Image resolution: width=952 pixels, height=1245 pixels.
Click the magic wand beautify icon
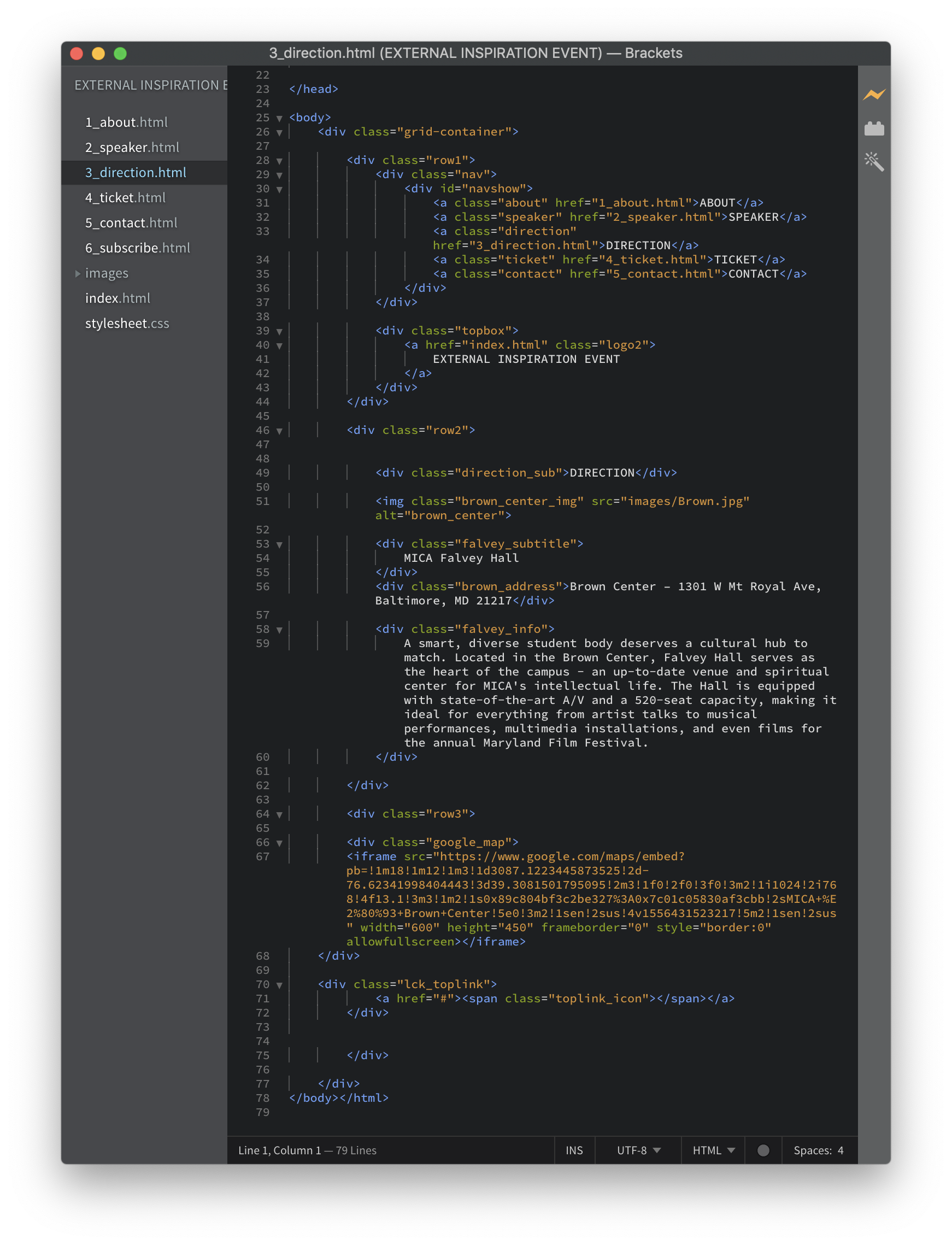[873, 162]
